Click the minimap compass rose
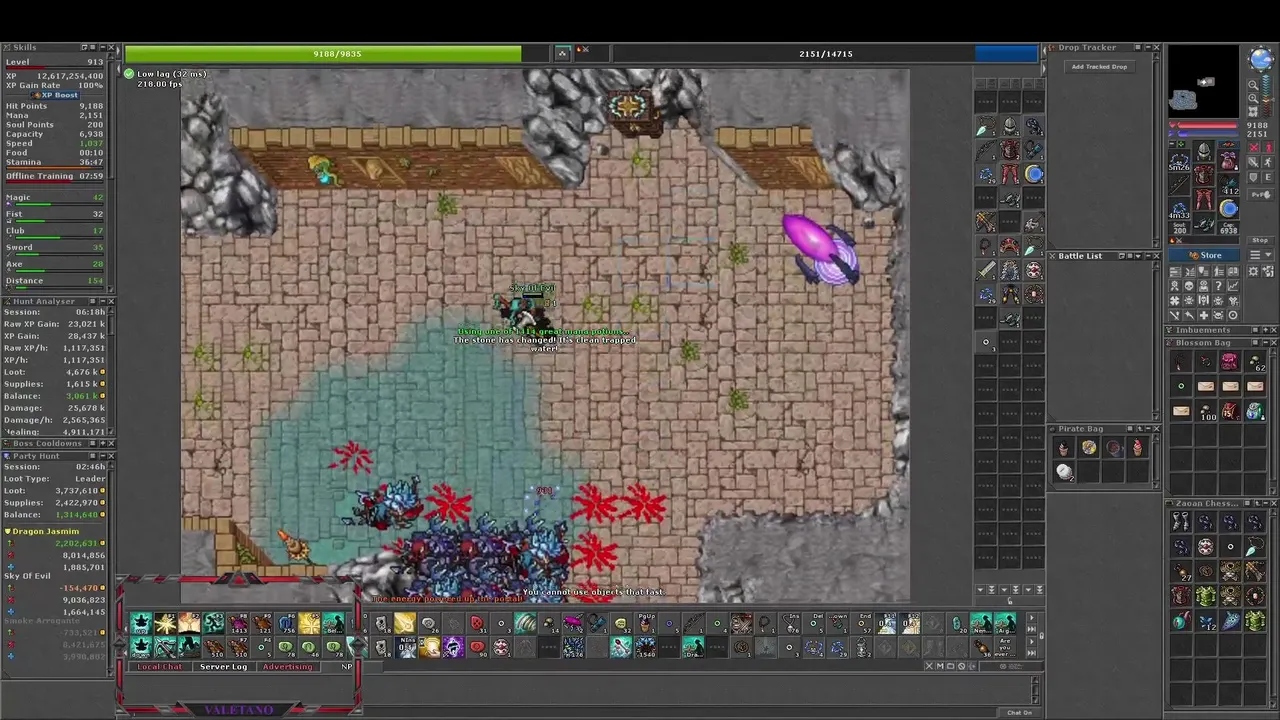The image size is (1280, 720). (x=1261, y=58)
